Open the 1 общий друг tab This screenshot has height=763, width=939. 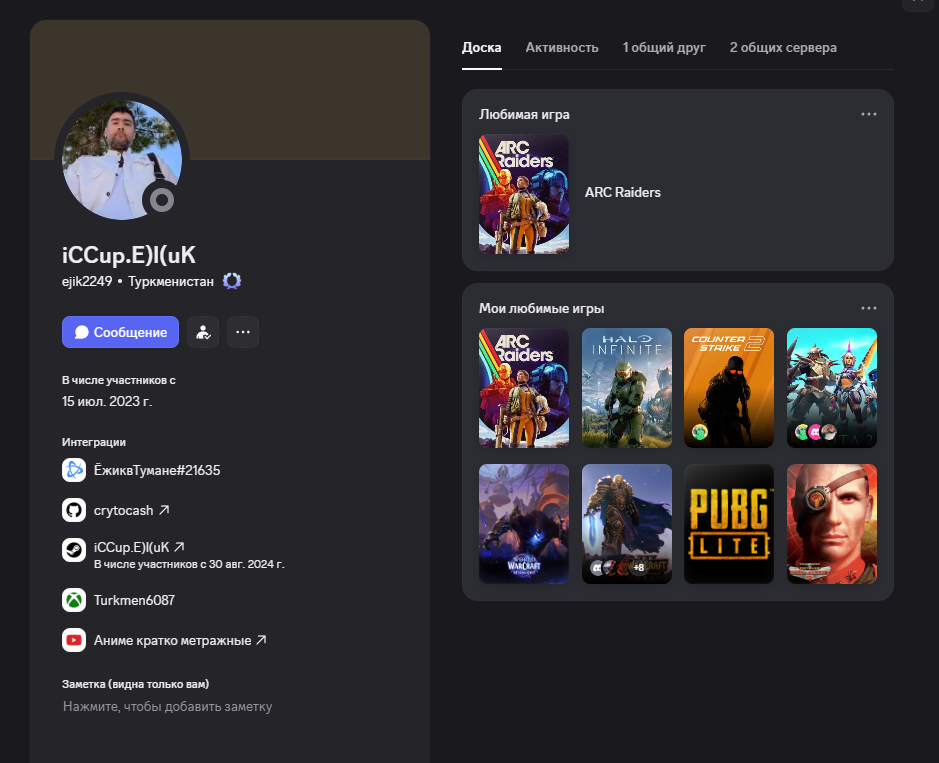(x=664, y=47)
